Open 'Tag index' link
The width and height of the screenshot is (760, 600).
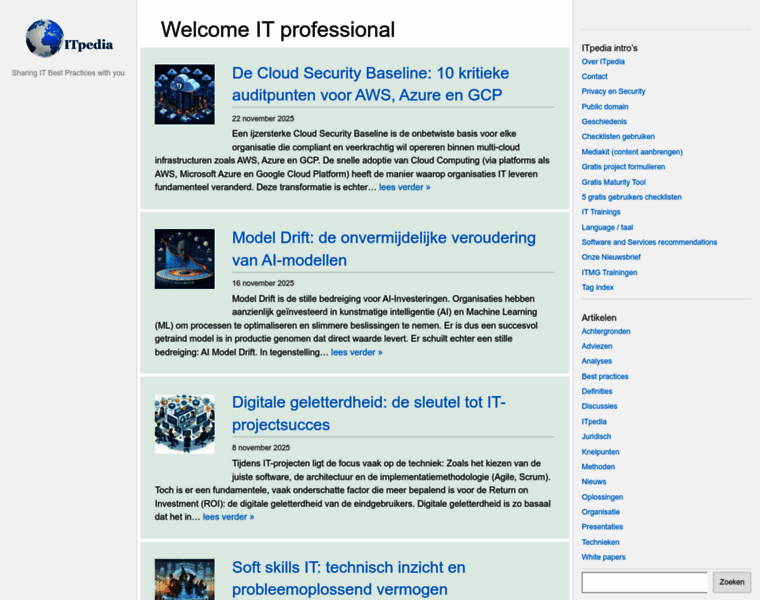[x=598, y=287]
